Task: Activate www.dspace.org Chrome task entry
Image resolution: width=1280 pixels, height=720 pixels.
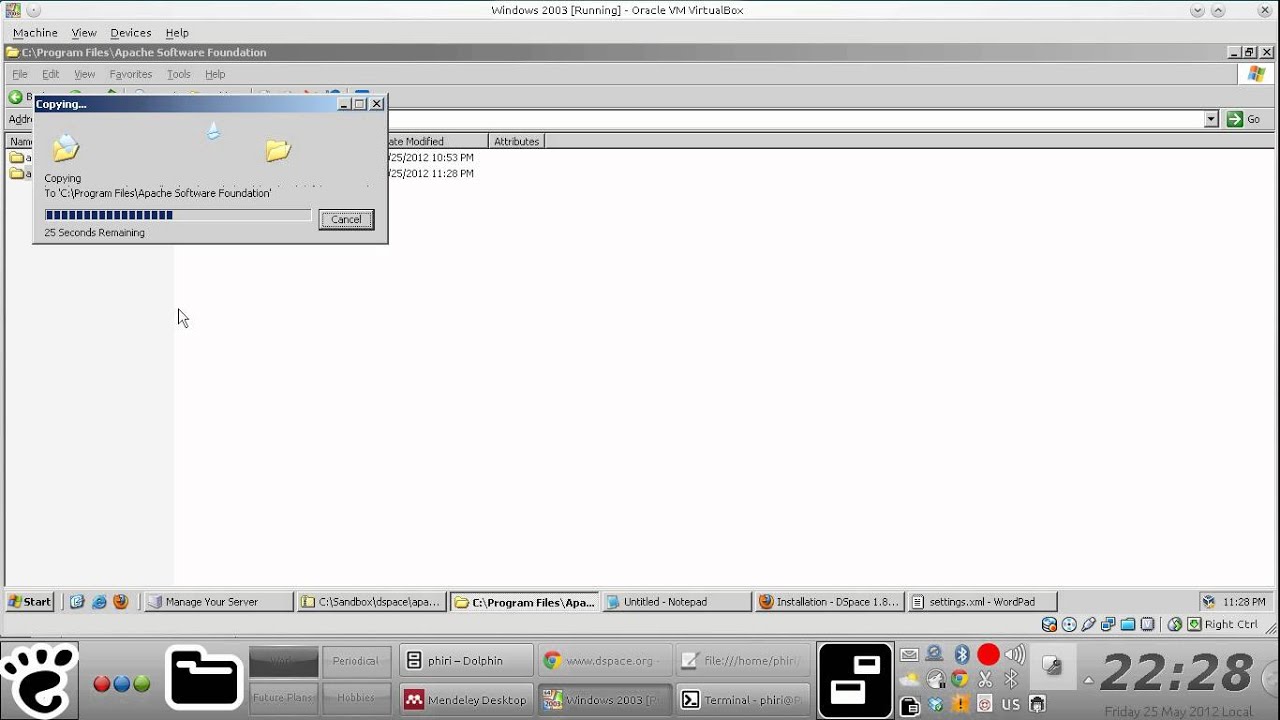Action: 603,661
